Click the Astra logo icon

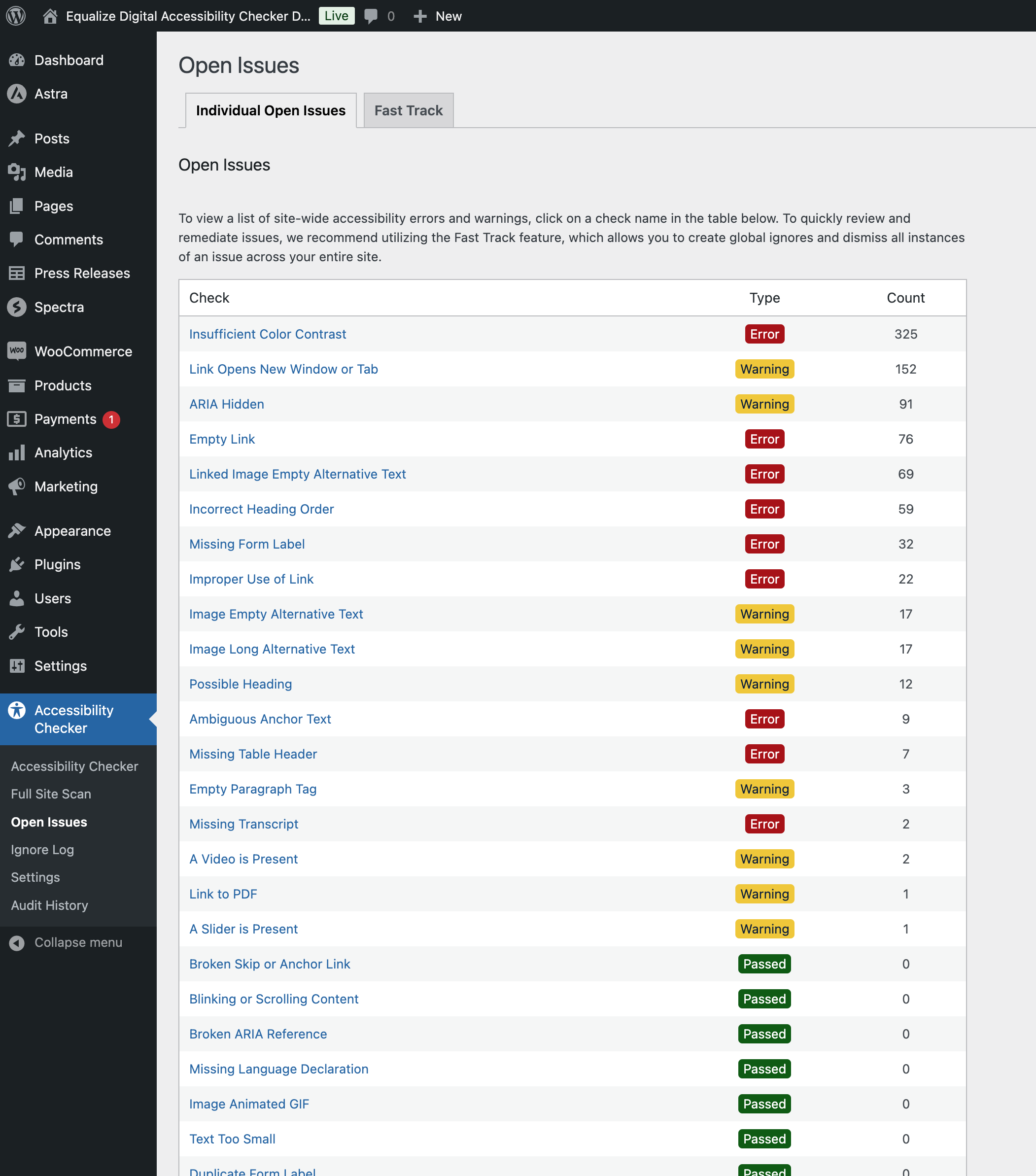click(x=17, y=94)
